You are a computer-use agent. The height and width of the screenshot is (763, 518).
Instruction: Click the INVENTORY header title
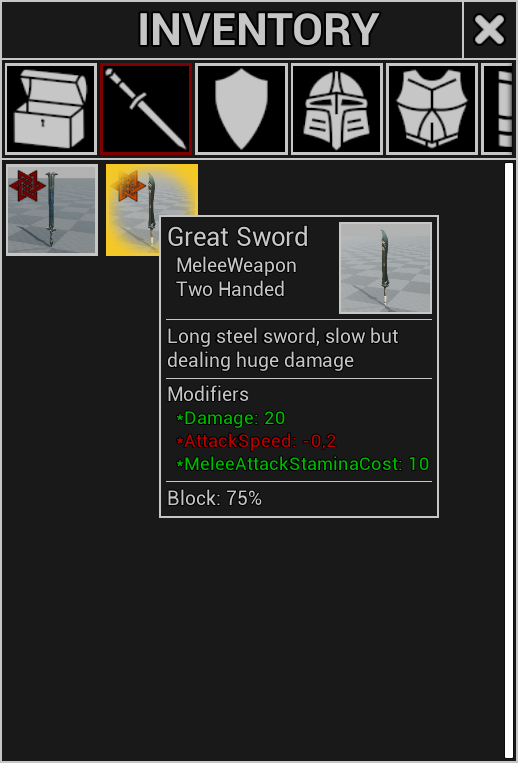(258, 30)
